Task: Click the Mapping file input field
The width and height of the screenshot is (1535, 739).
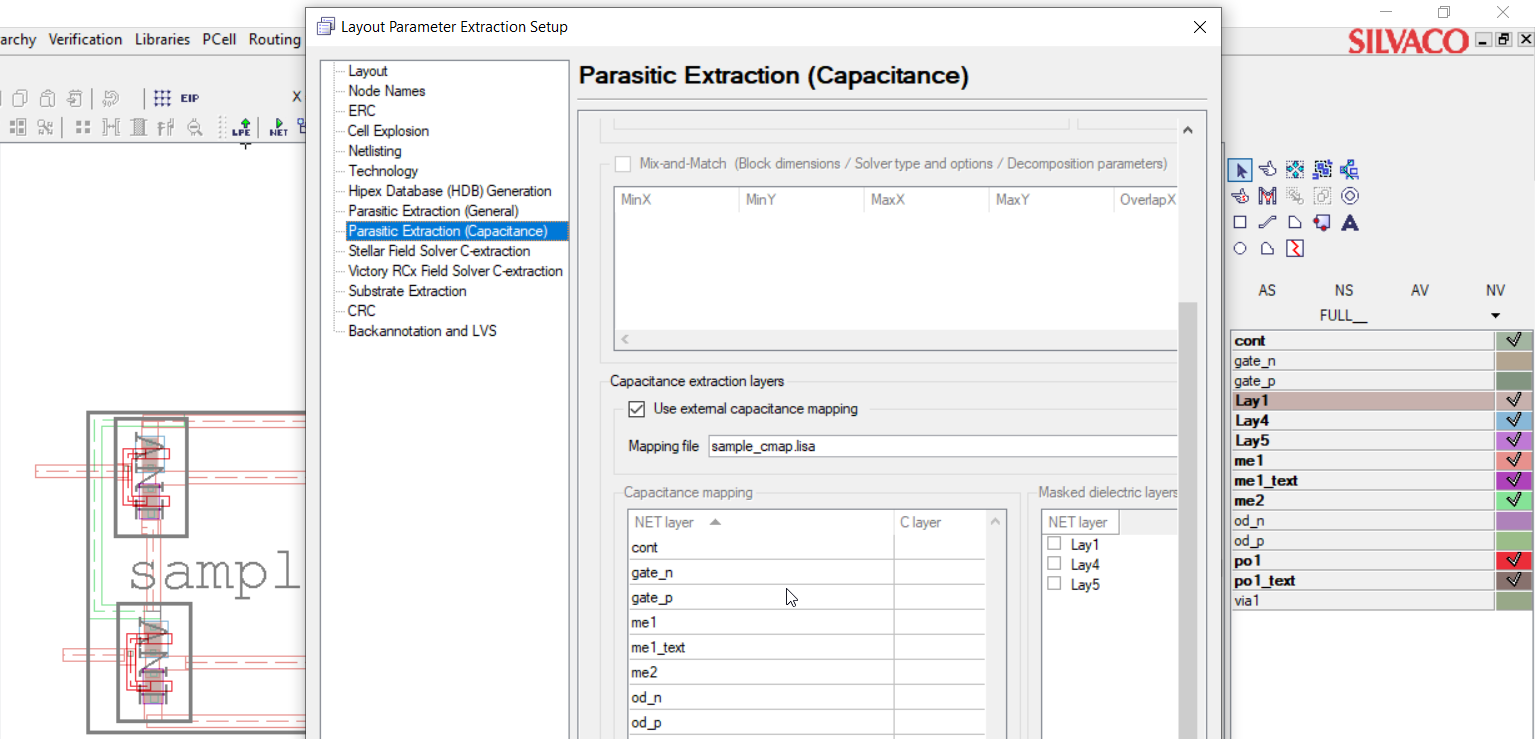Action: 942,446
